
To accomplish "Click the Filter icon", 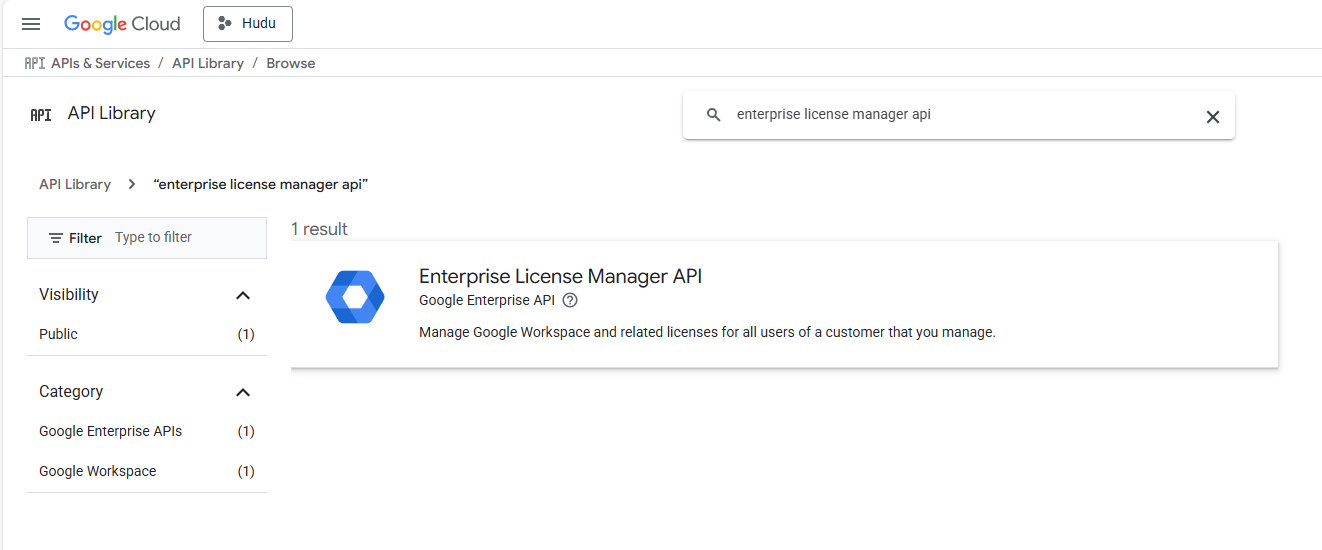I will (56, 238).
